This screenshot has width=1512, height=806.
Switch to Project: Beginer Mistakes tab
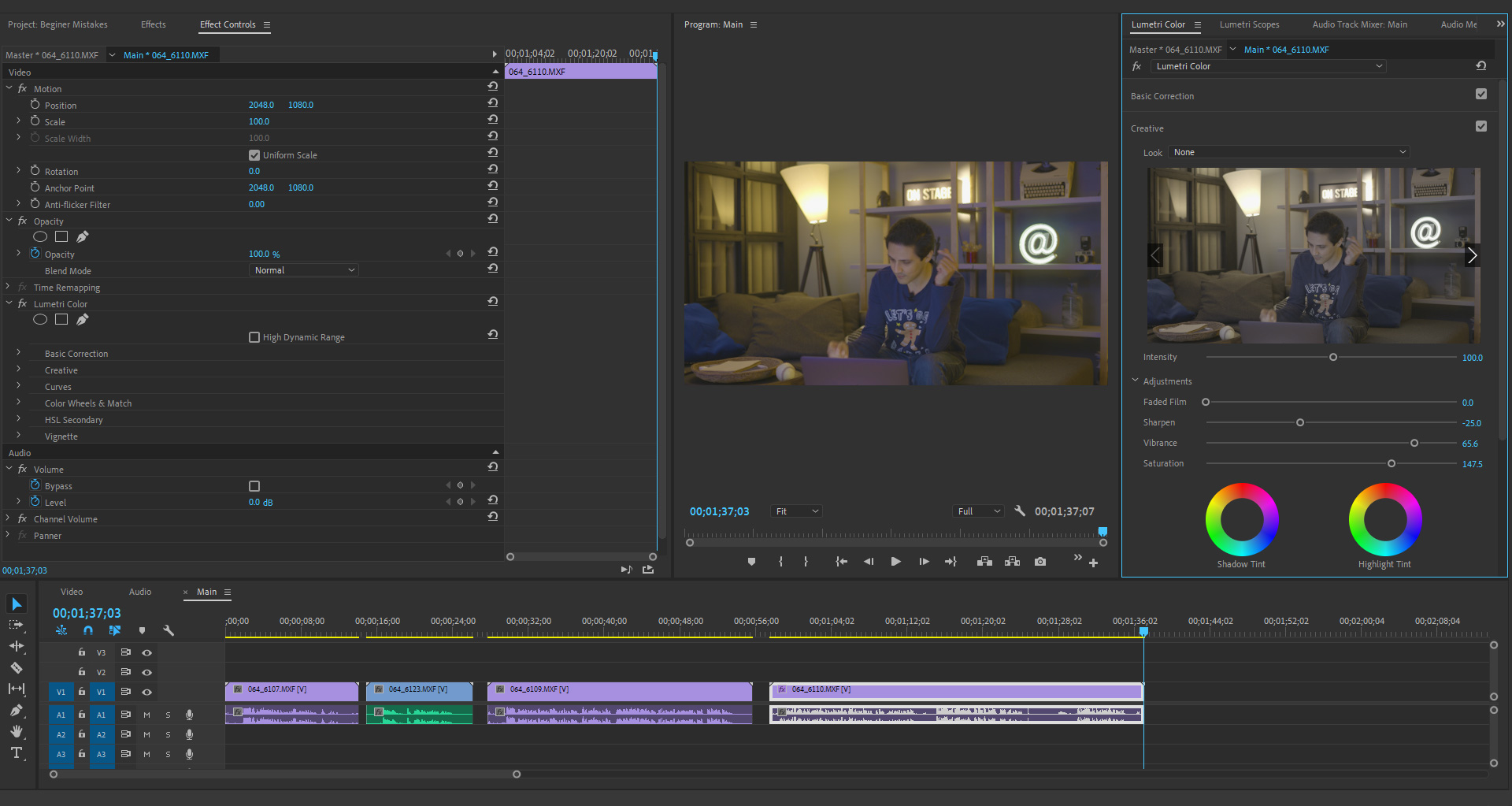(57, 24)
